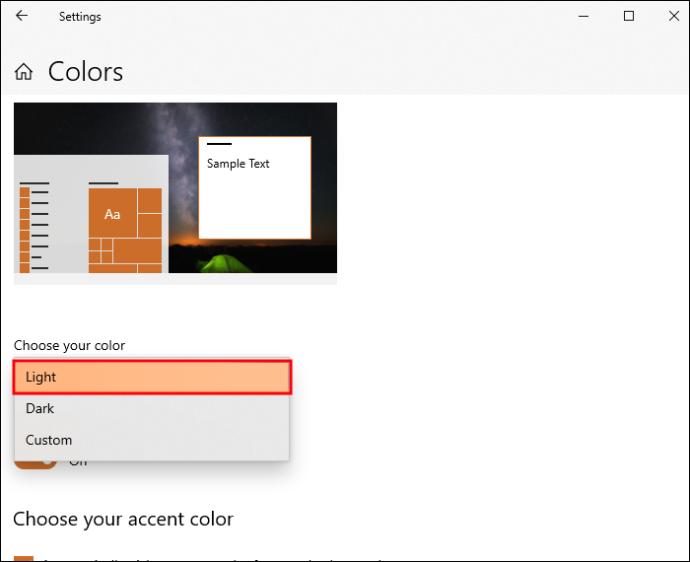
Task: Click the large orange tile below Aa
Action: 137,251
